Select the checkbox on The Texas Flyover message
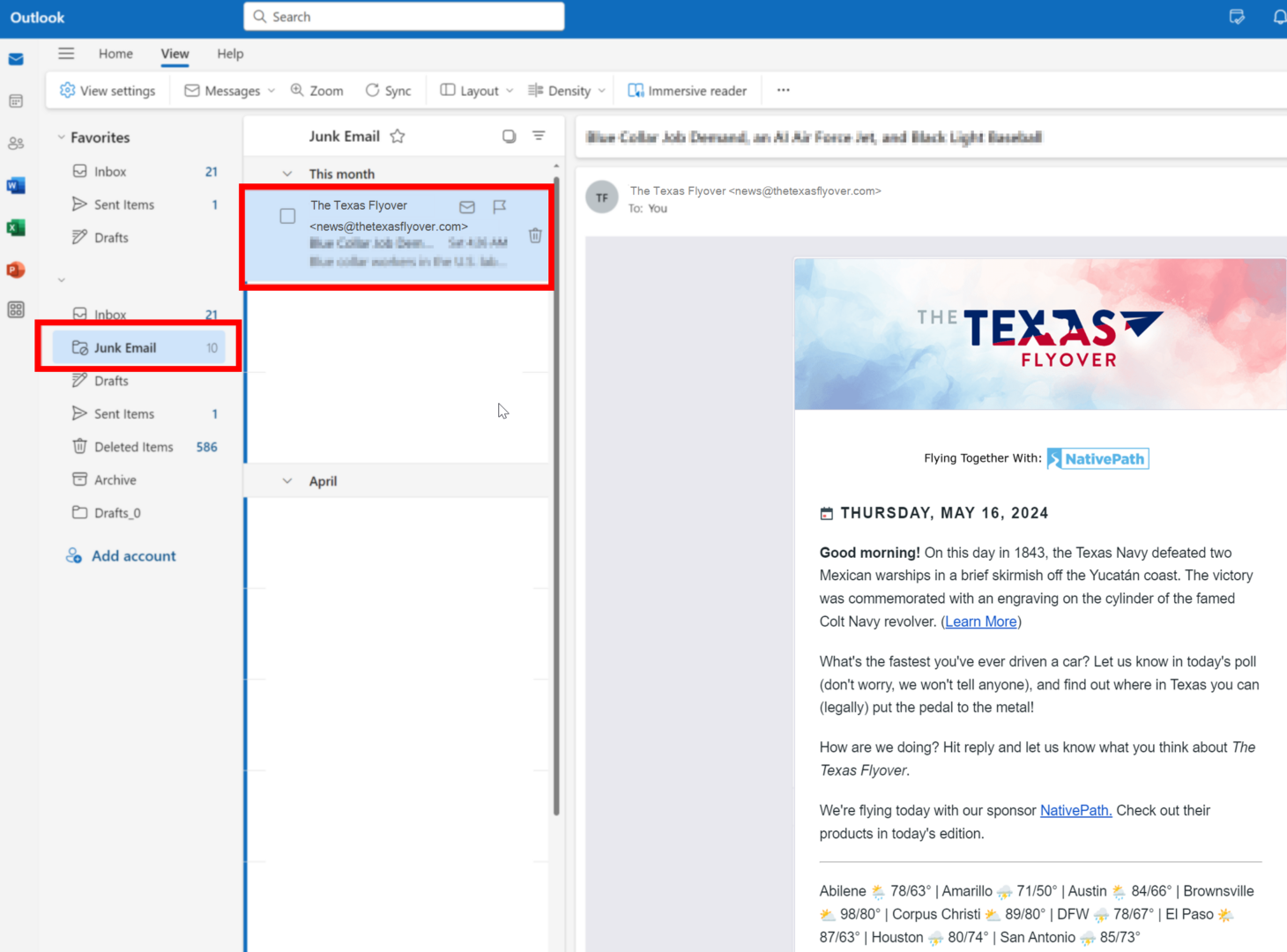Viewport: 1287px width, 952px height. 287,216
